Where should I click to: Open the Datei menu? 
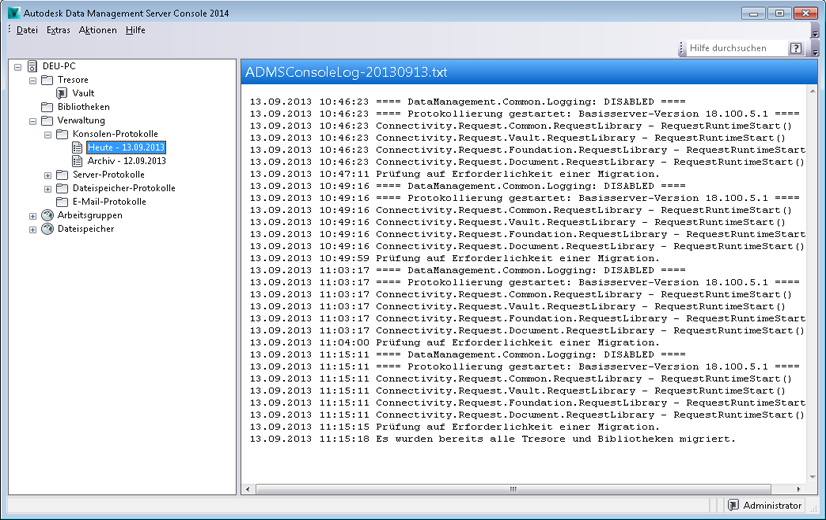point(27,30)
